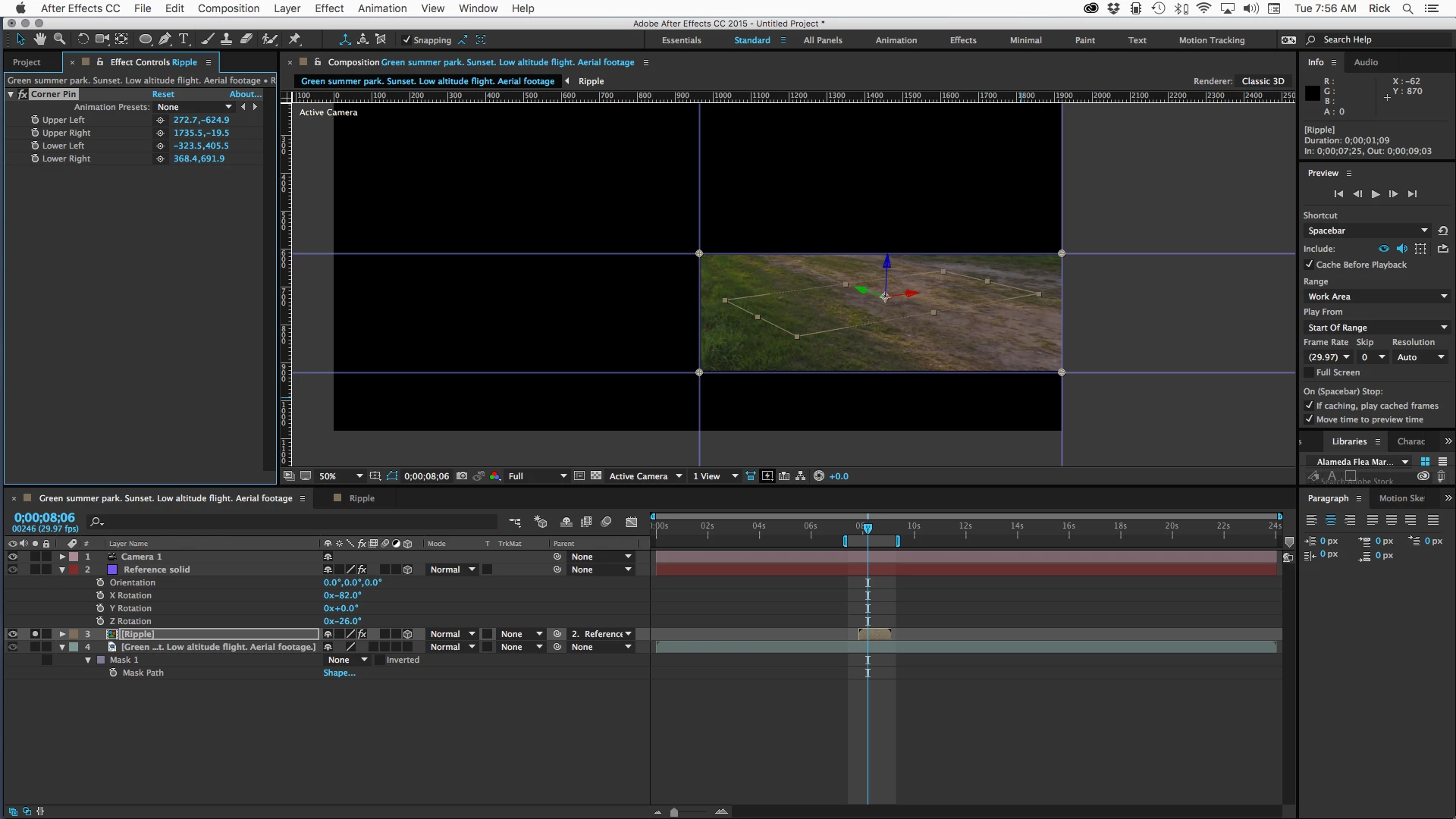Image resolution: width=1456 pixels, height=819 pixels.
Task: Enable the Full Screen checkbox
Action: click(1309, 372)
